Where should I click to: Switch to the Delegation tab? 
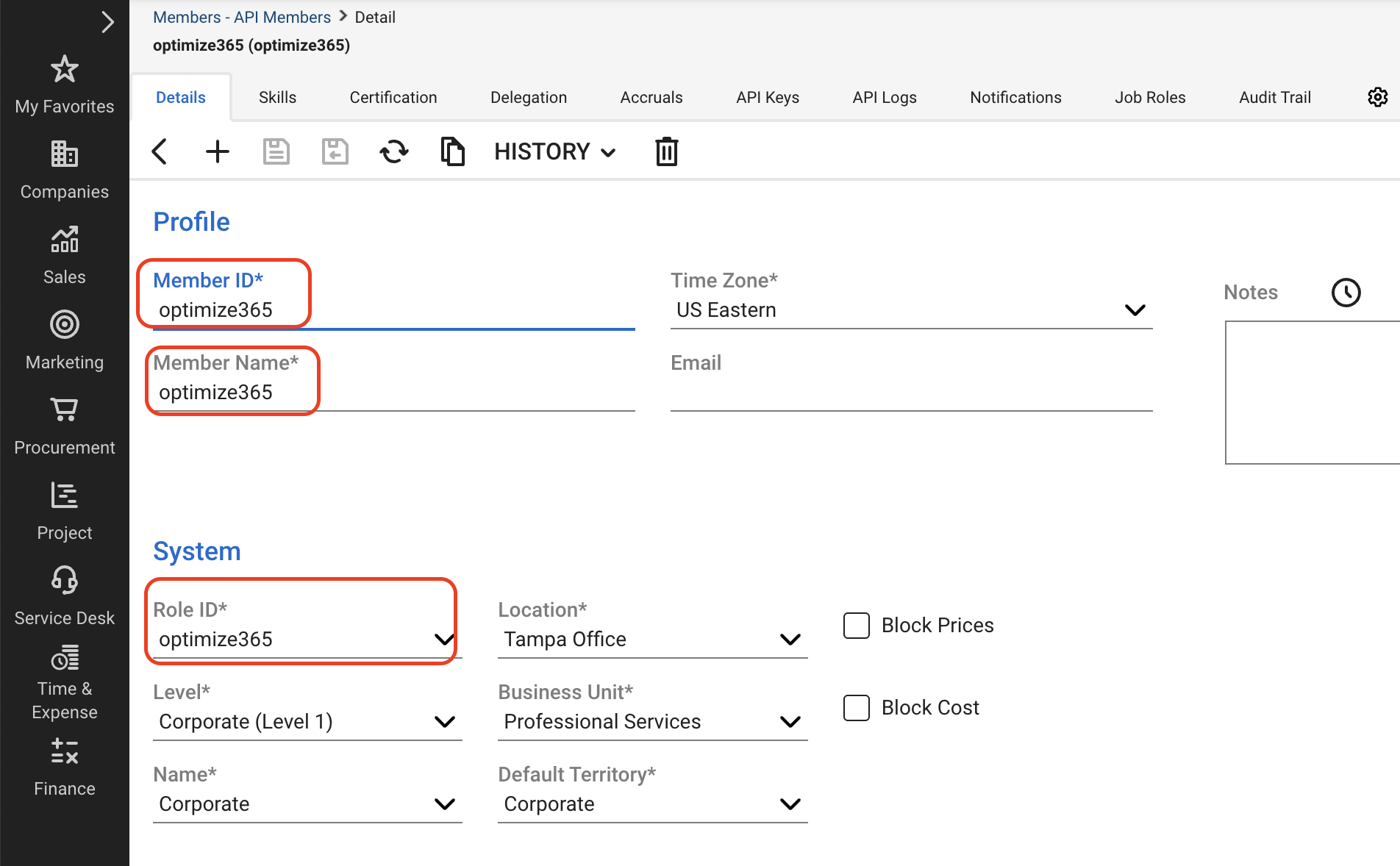coord(529,97)
